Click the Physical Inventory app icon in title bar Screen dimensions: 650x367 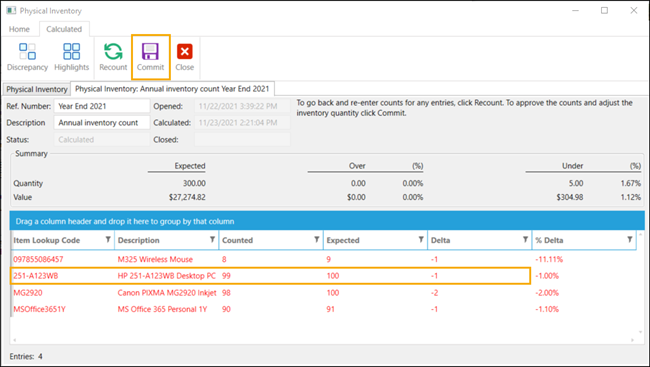(x=11, y=10)
